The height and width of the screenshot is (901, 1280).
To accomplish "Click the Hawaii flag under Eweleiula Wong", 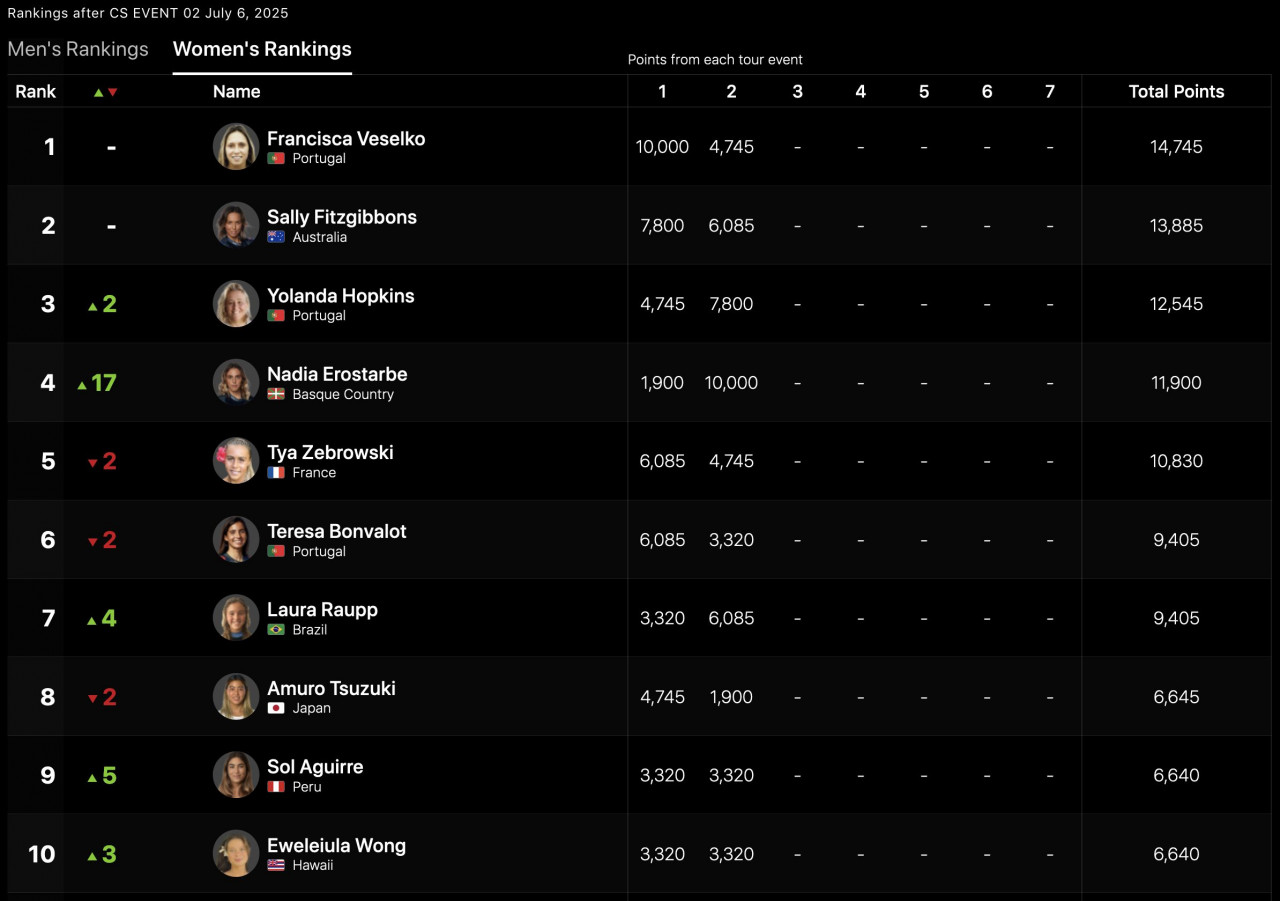I will tap(276, 865).
